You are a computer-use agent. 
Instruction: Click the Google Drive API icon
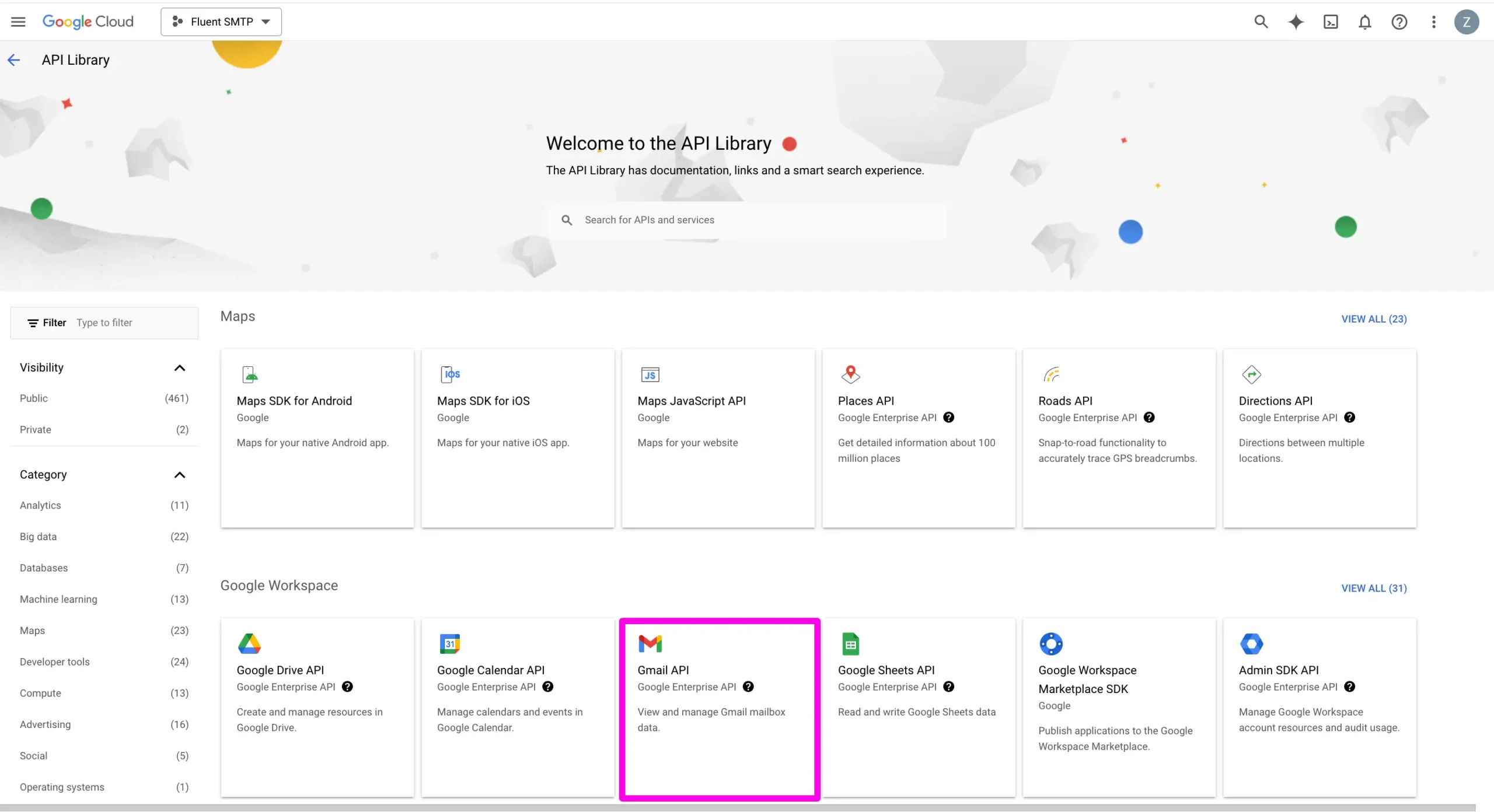pos(252,644)
